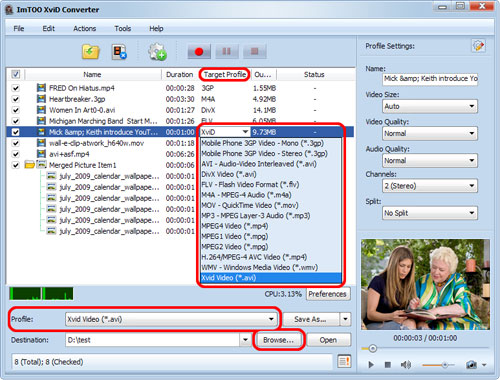Viewport: 500px width, 380px height.
Task: Collapse the XviD target profile combo box
Action: click(245, 132)
